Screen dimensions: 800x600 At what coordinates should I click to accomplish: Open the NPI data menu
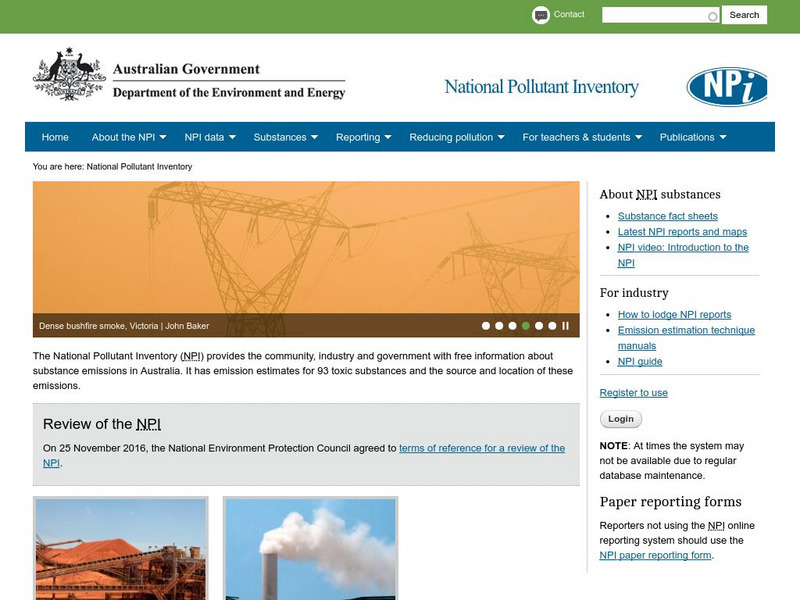204,137
